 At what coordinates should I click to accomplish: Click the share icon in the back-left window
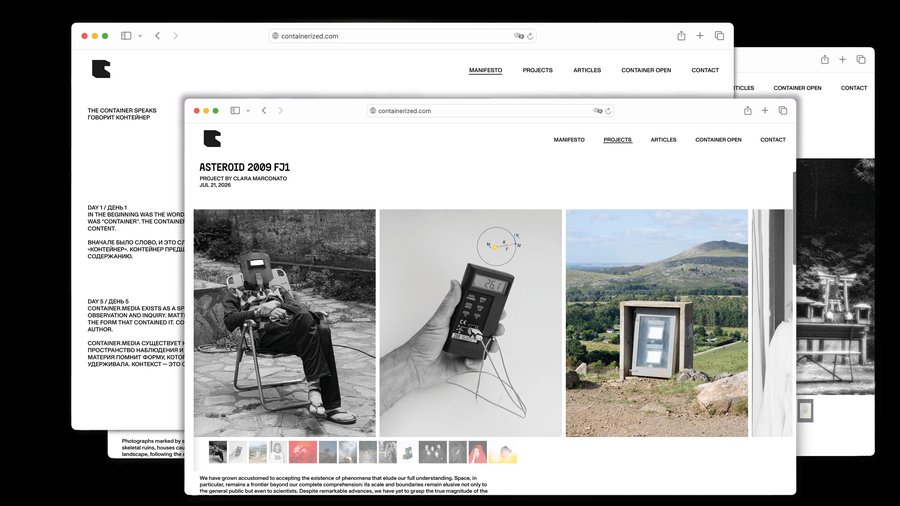[681, 36]
